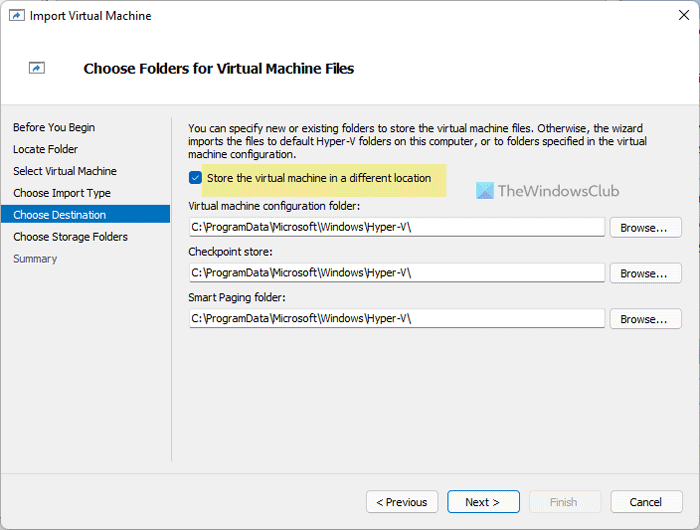Screen dimensions: 700x530
Task: Click the Previous button
Action: click(402, 502)
